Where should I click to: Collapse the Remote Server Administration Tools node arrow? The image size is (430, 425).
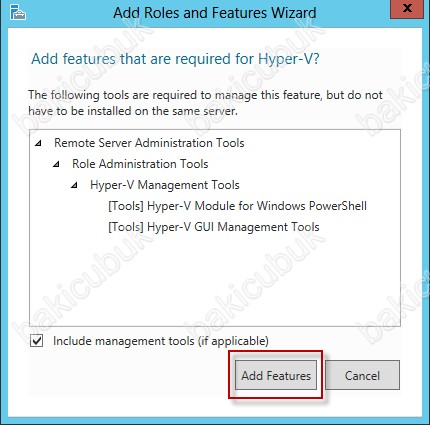38,143
